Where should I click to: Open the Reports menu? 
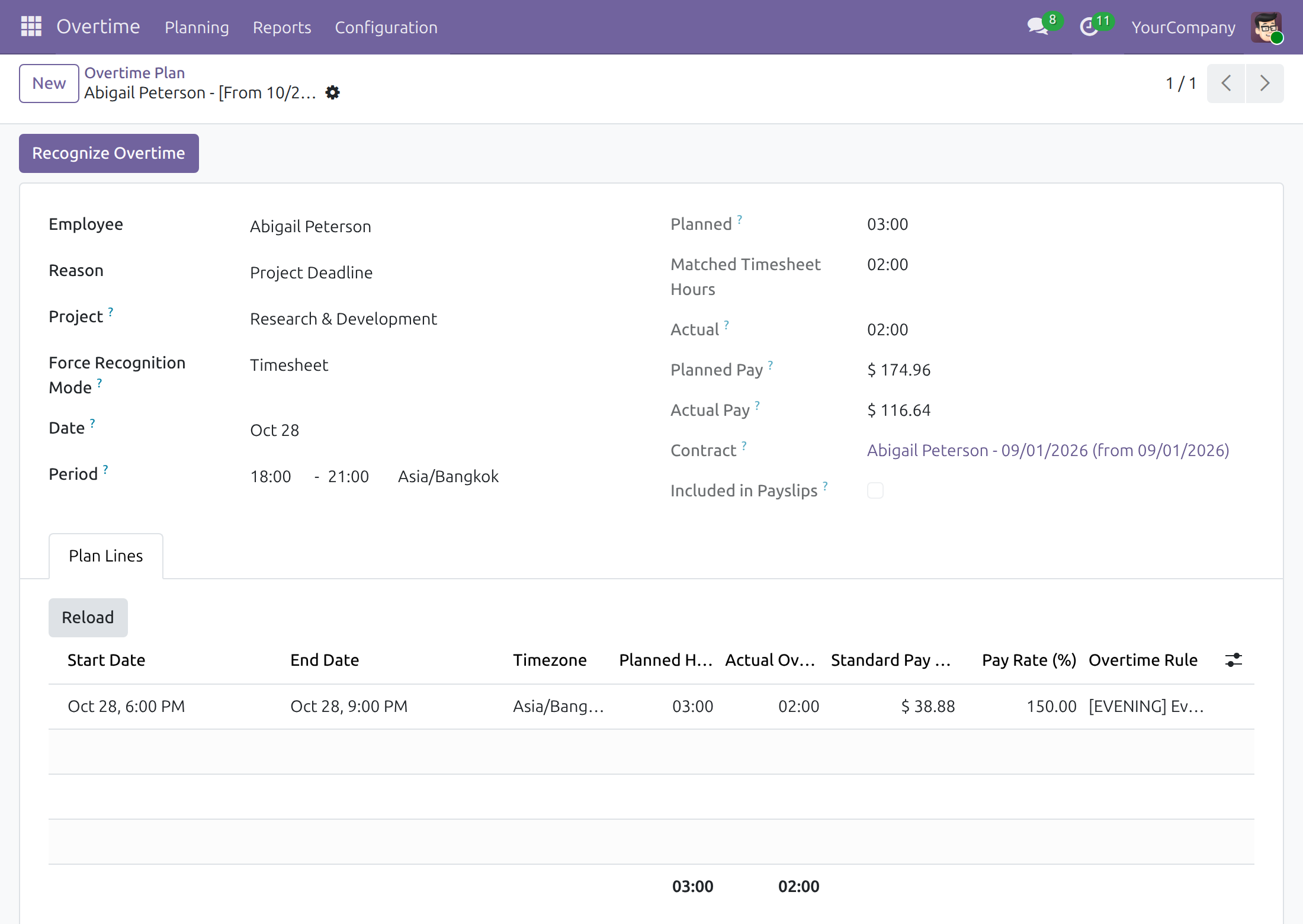click(282, 27)
